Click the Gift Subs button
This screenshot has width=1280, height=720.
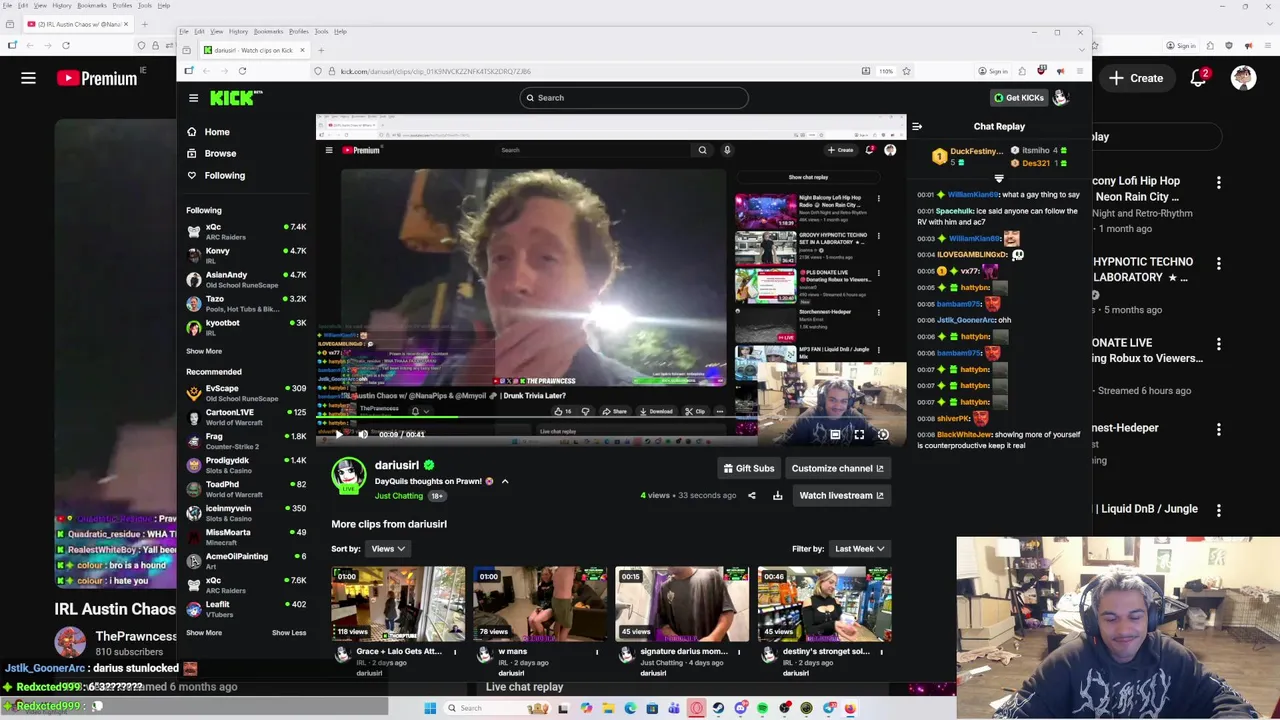tap(749, 468)
